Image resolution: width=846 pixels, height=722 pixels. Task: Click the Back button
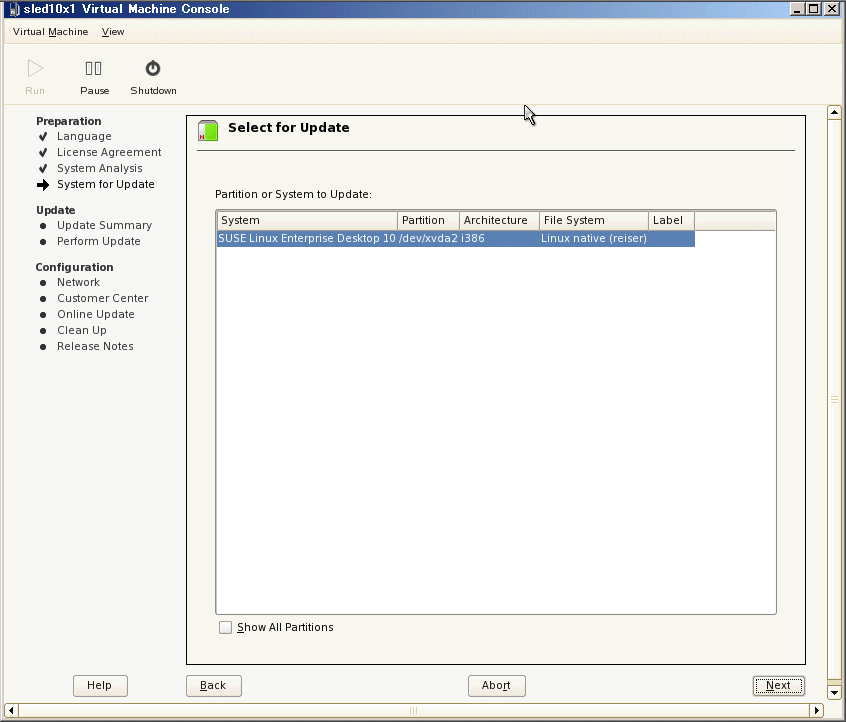tap(214, 685)
